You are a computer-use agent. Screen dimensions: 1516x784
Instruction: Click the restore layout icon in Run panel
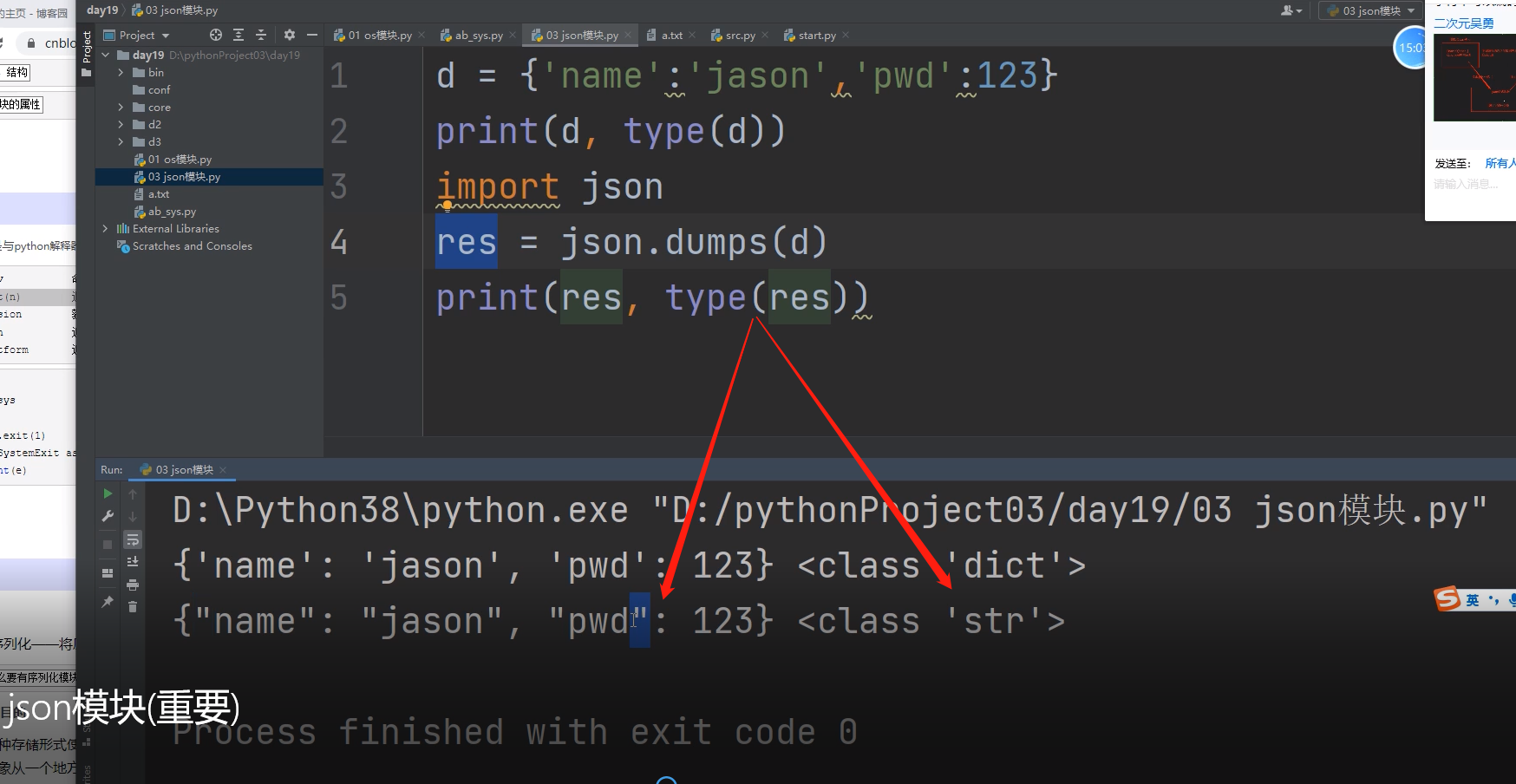pyautogui.click(x=108, y=572)
